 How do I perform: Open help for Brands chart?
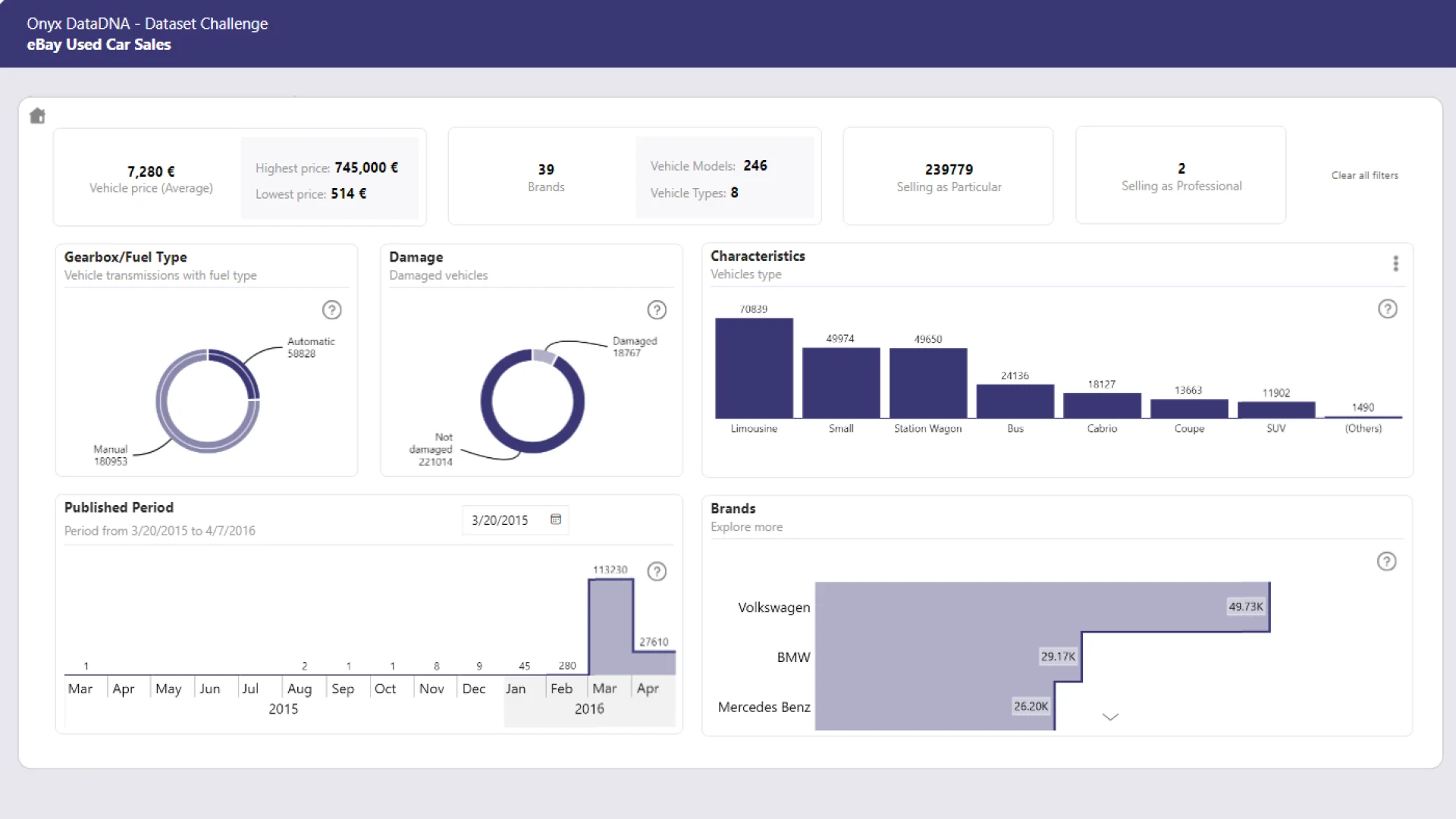click(x=1386, y=561)
